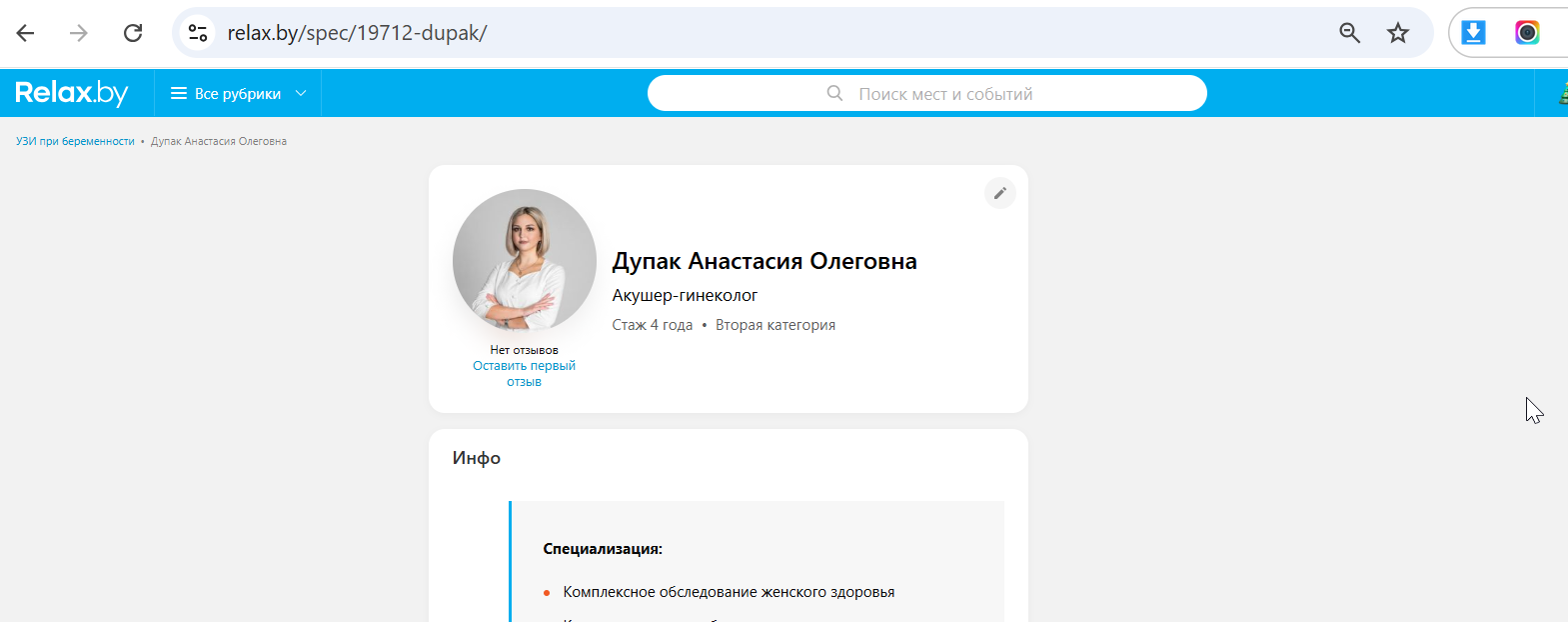This screenshot has width=1568, height=622.
Task: Click the Вторая категория text
Action: point(776,325)
